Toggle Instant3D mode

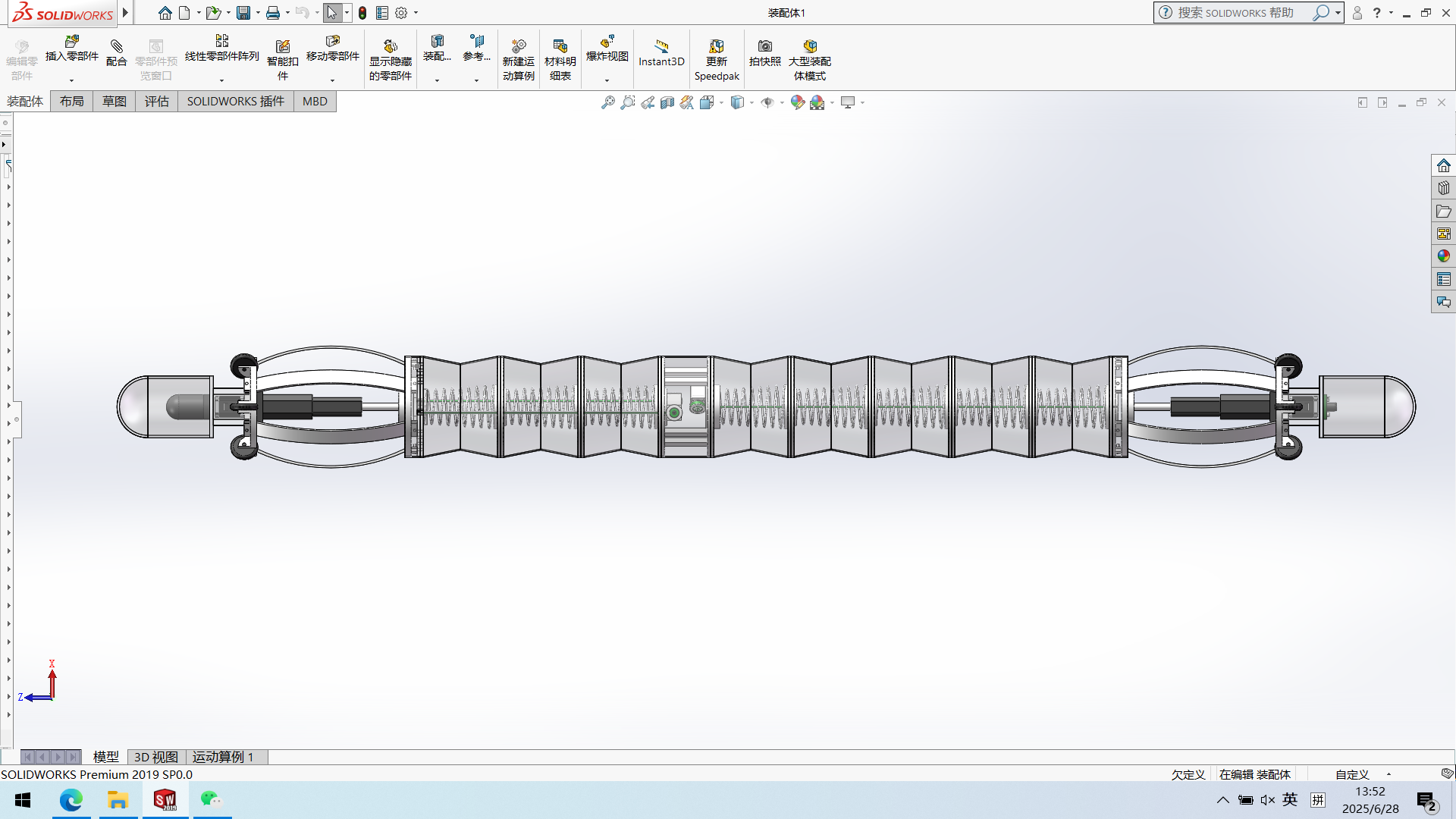[661, 53]
